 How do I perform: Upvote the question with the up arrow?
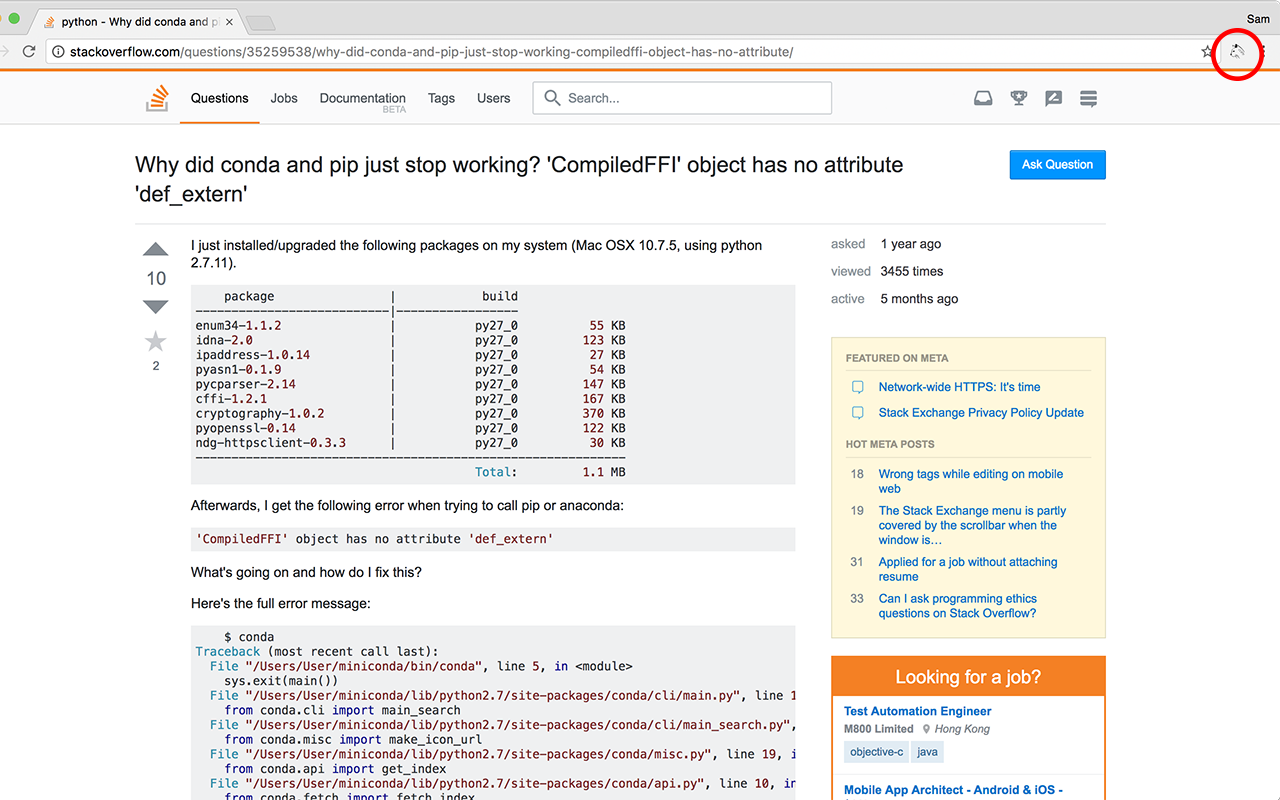coord(156,249)
